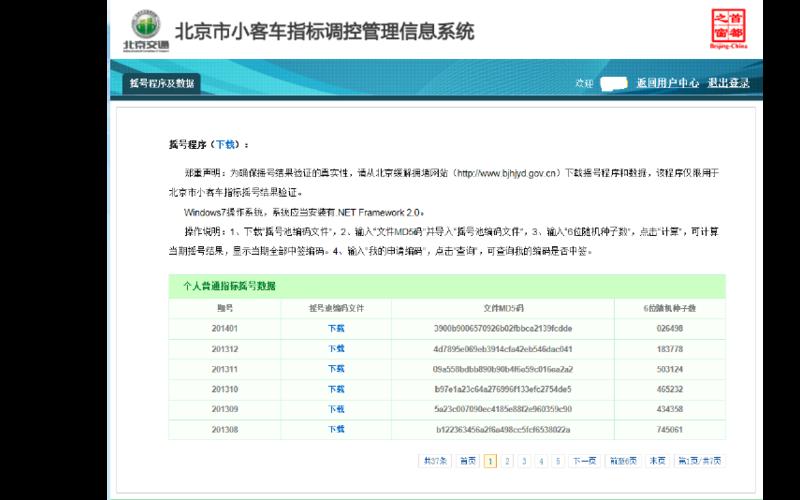Image resolution: width=800 pixels, height=500 pixels.
Task: Go to 下一页 next page
Action: point(584,461)
